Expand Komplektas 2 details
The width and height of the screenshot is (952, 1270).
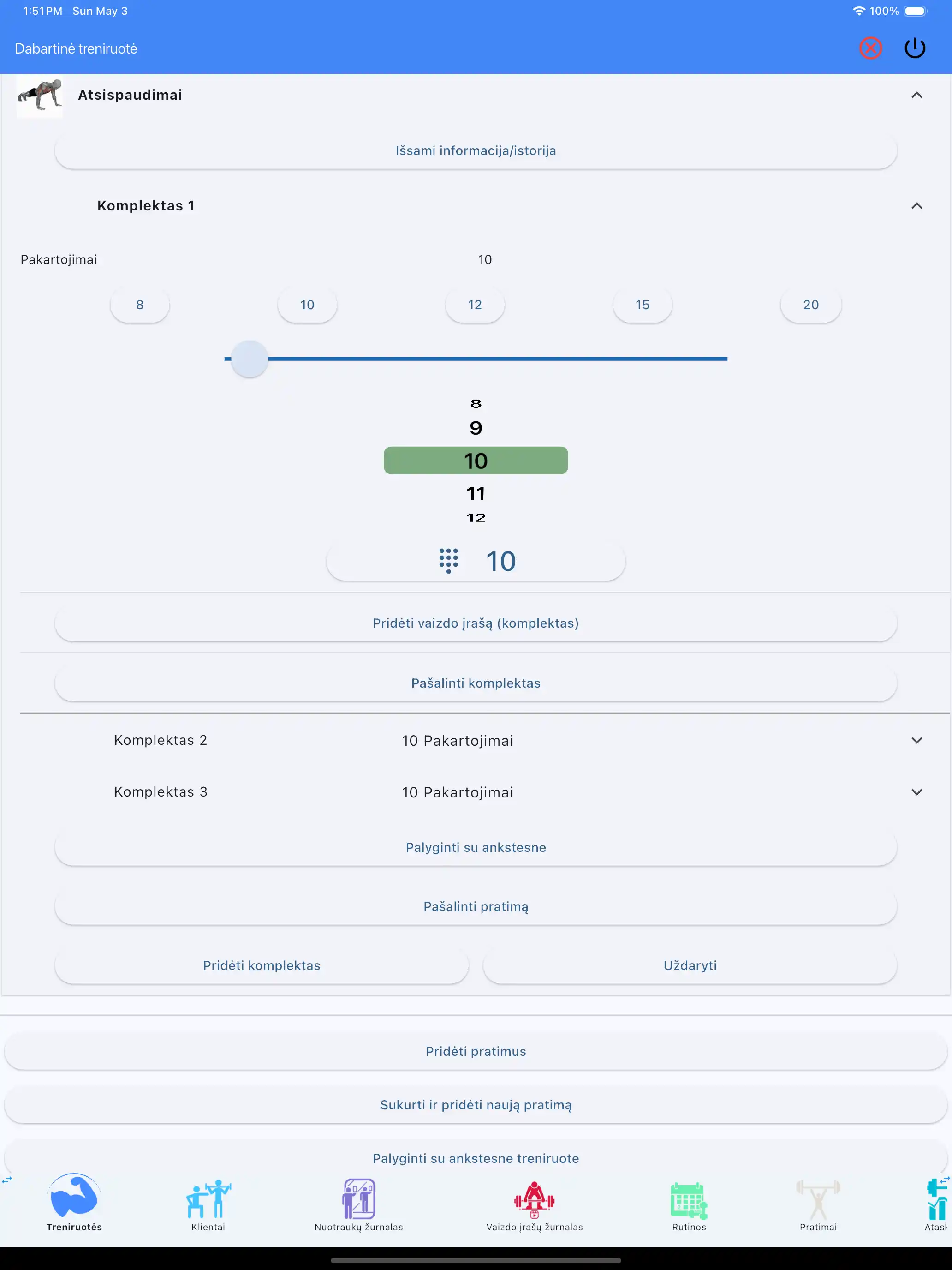[916, 740]
